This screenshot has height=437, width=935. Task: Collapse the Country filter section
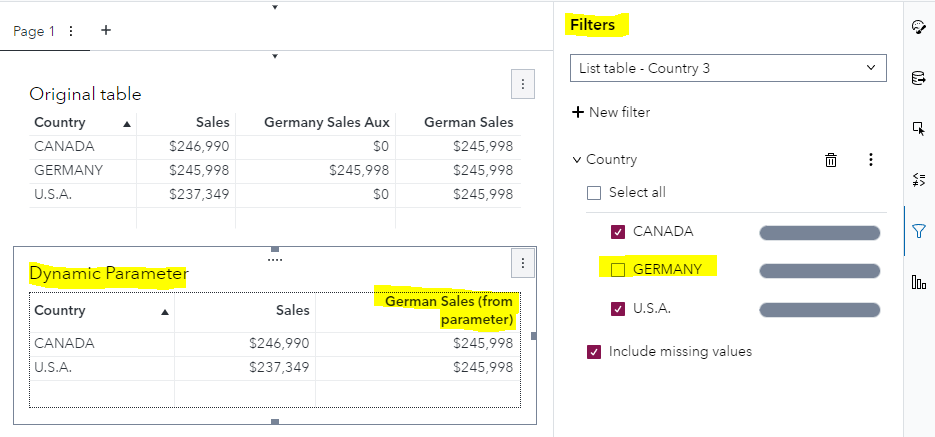tap(577, 160)
